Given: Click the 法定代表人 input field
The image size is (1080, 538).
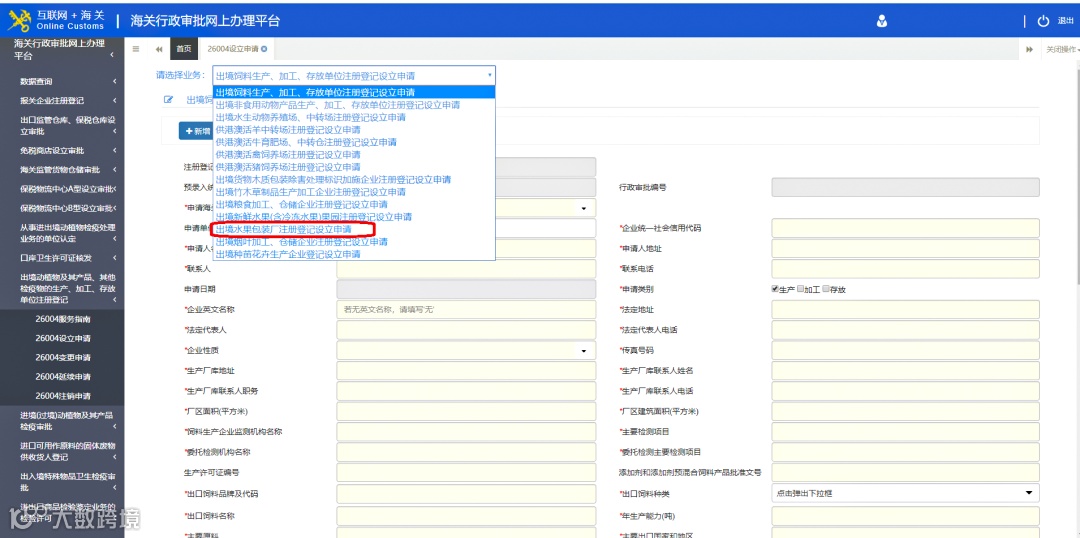Looking at the screenshot, I should click(466, 330).
